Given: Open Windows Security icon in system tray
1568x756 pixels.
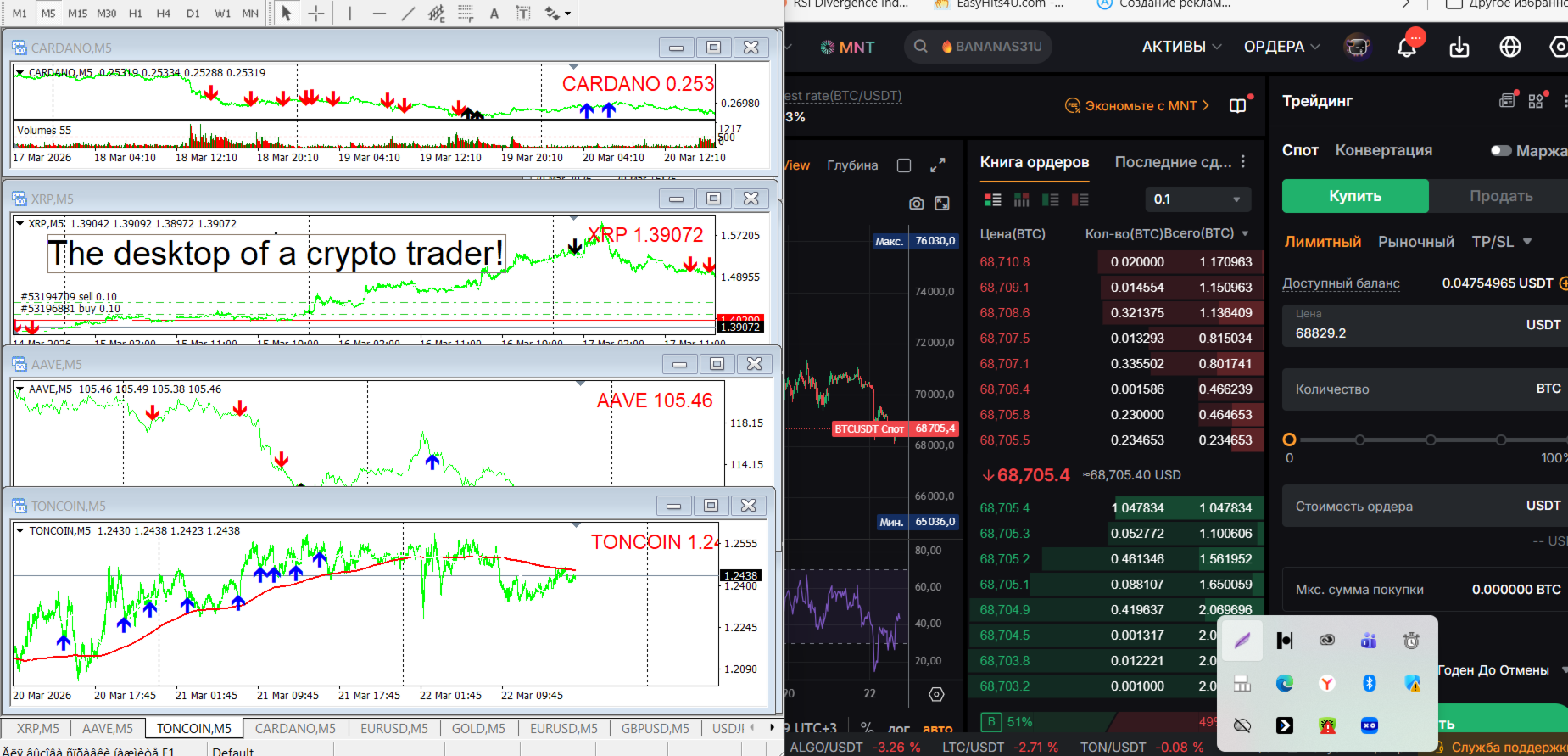Looking at the screenshot, I should tap(1411, 683).
